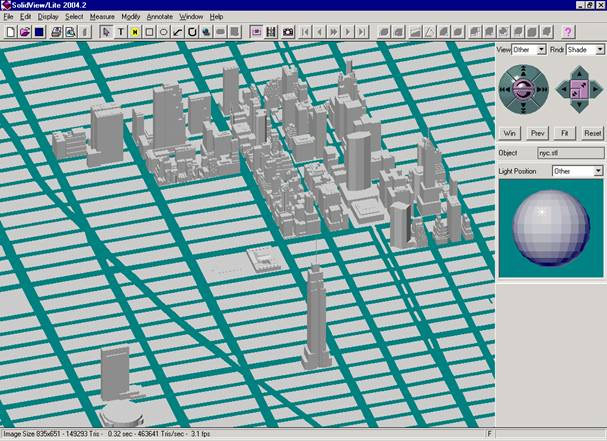This screenshot has width=607, height=441.
Task: Expand the View dropdown
Action: [x=541, y=49]
